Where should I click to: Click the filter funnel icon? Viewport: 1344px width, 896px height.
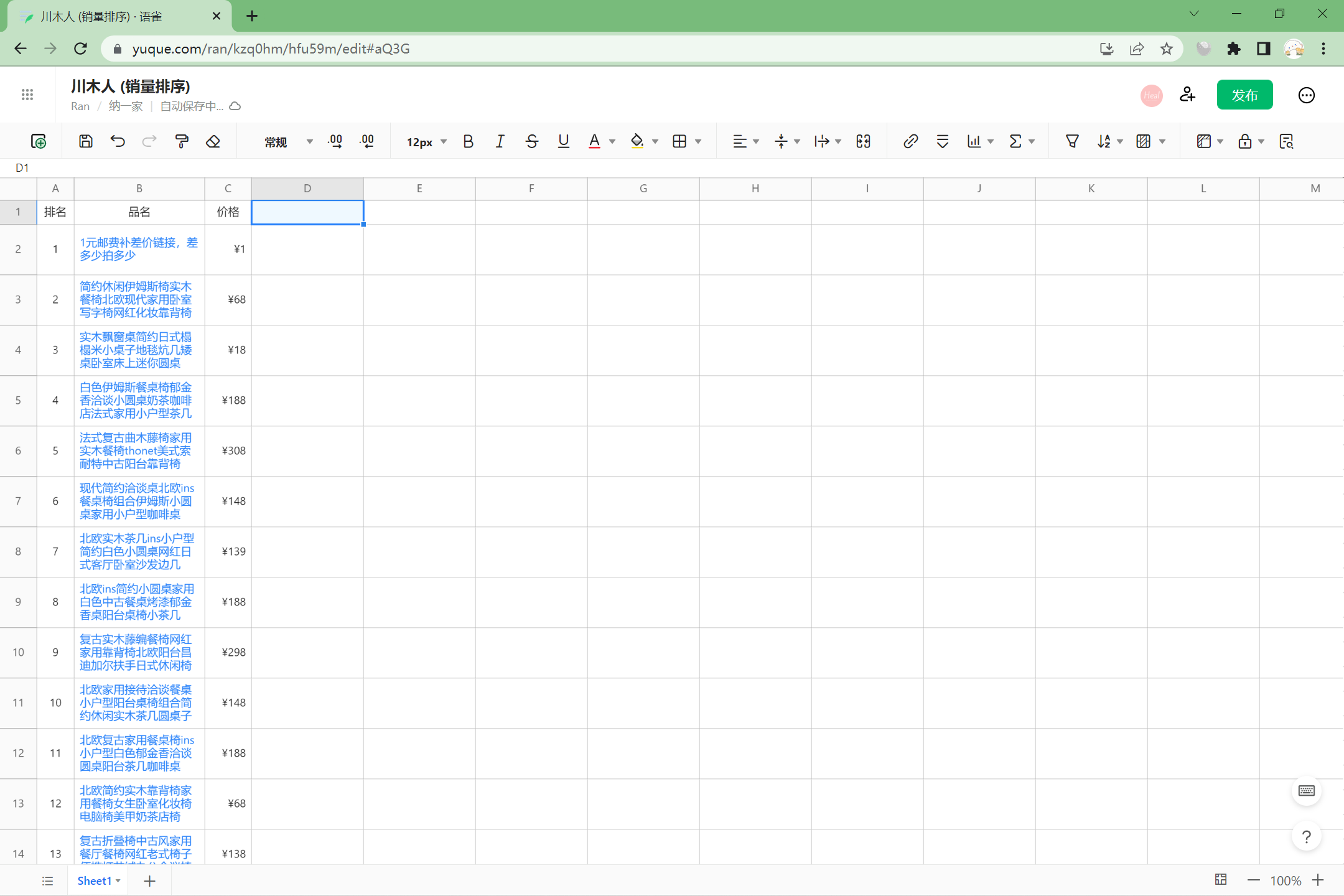(1071, 141)
